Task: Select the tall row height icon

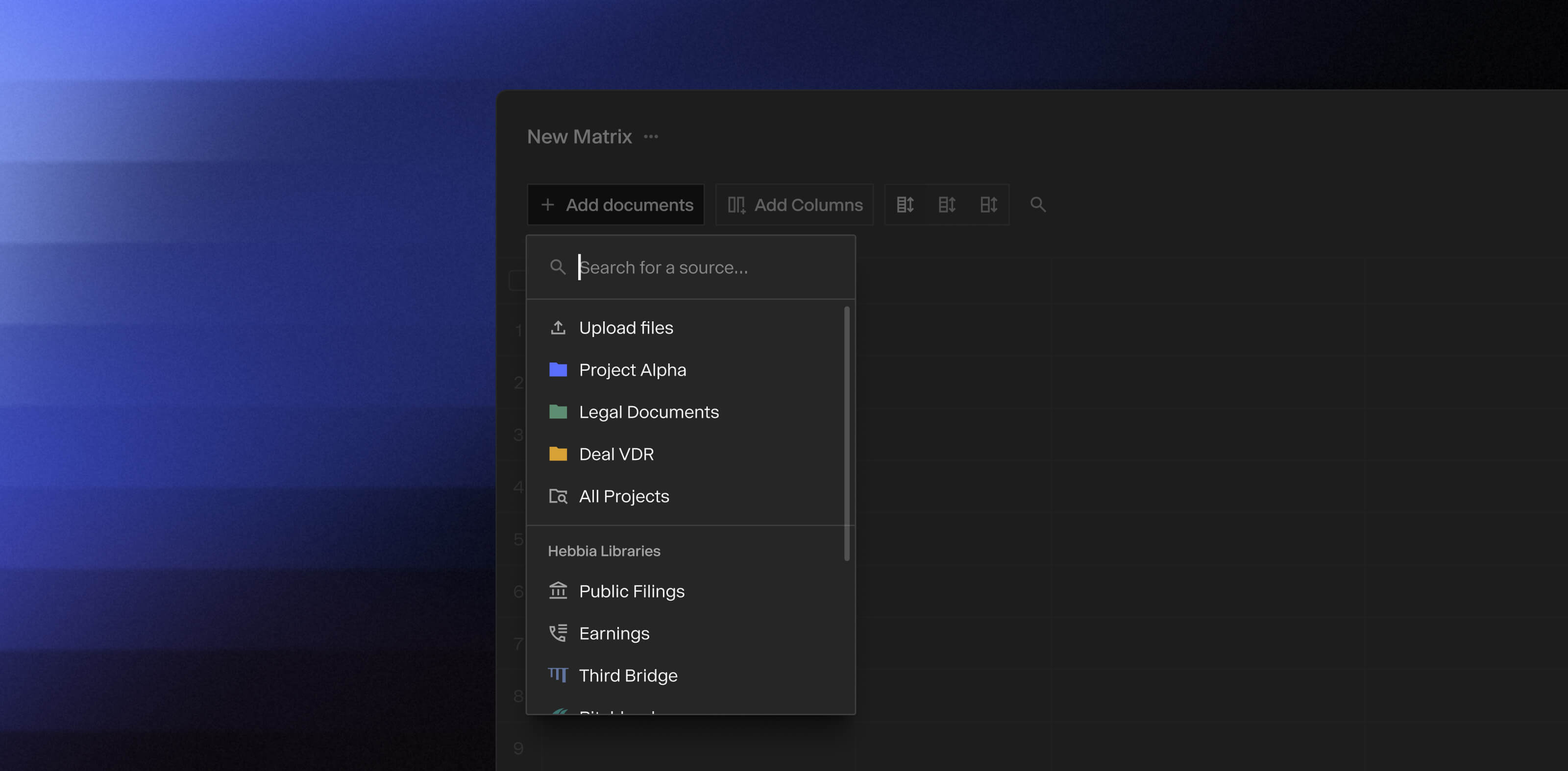Action: click(989, 204)
